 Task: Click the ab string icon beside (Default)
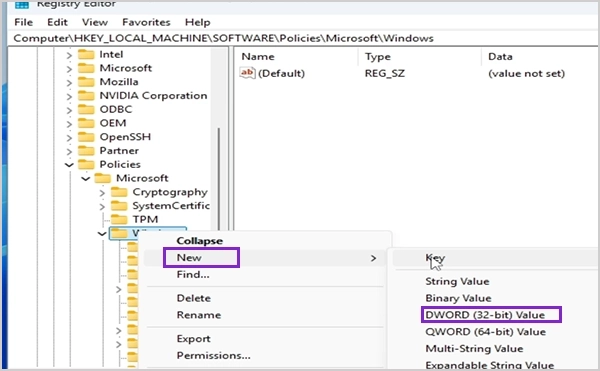[247, 73]
